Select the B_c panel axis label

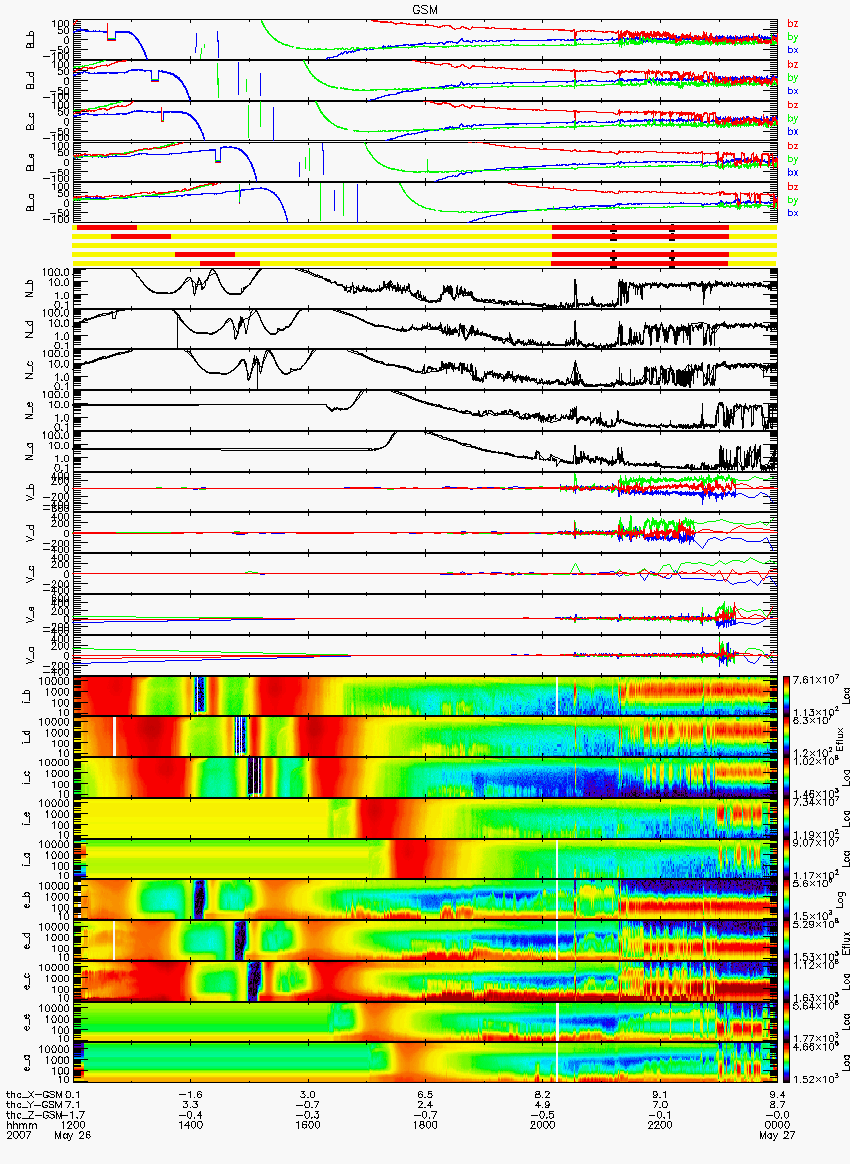click(x=30, y=121)
